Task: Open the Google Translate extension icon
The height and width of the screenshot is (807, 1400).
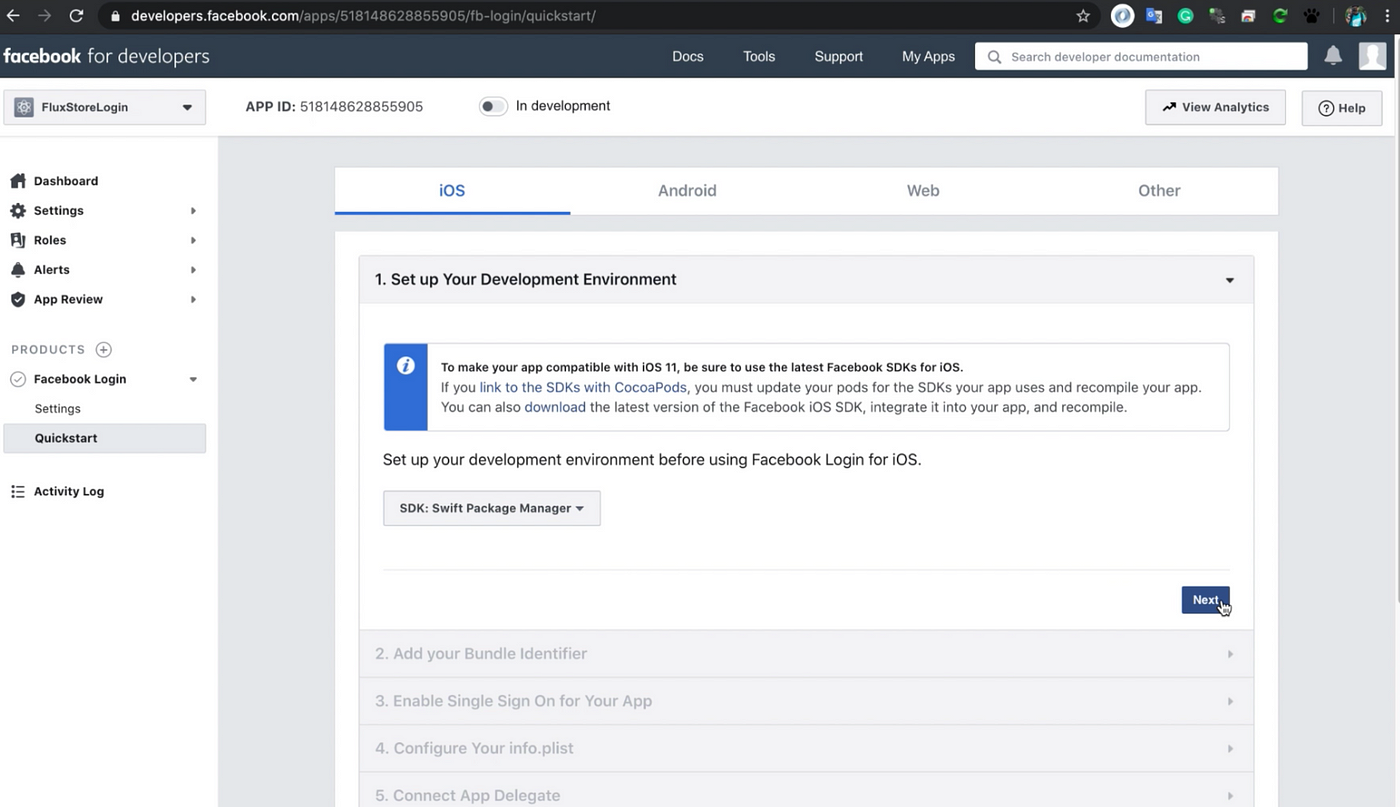Action: point(1154,16)
